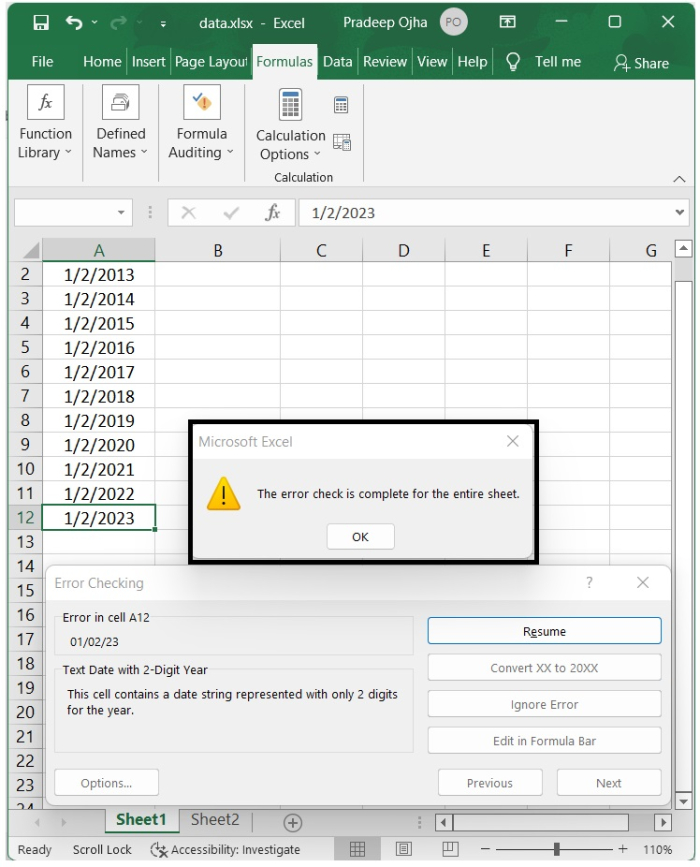Click into the formula bar showing 1/2/2023

486,213
